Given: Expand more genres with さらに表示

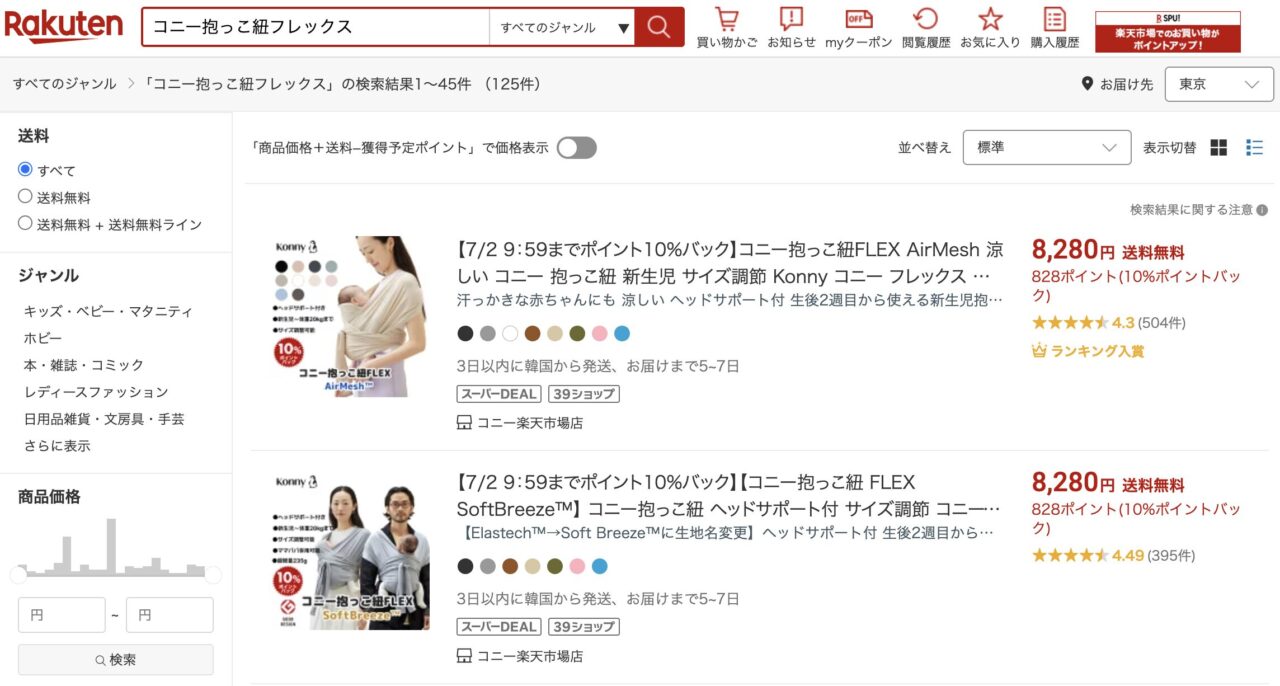Looking at the screenshot, I should click(57, 446).
